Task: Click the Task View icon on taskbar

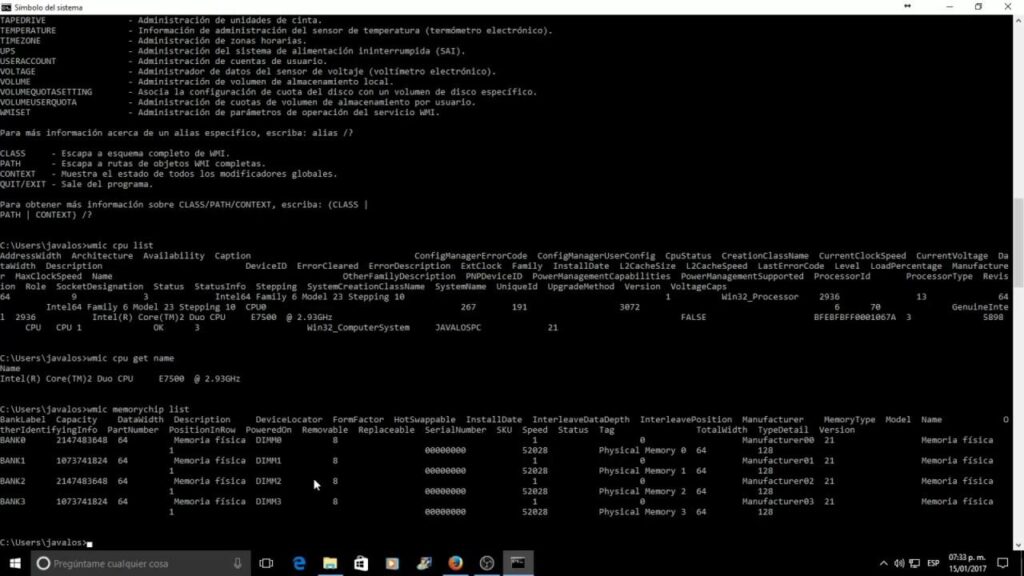Action: pyautogui.click(x=266, y=563)
